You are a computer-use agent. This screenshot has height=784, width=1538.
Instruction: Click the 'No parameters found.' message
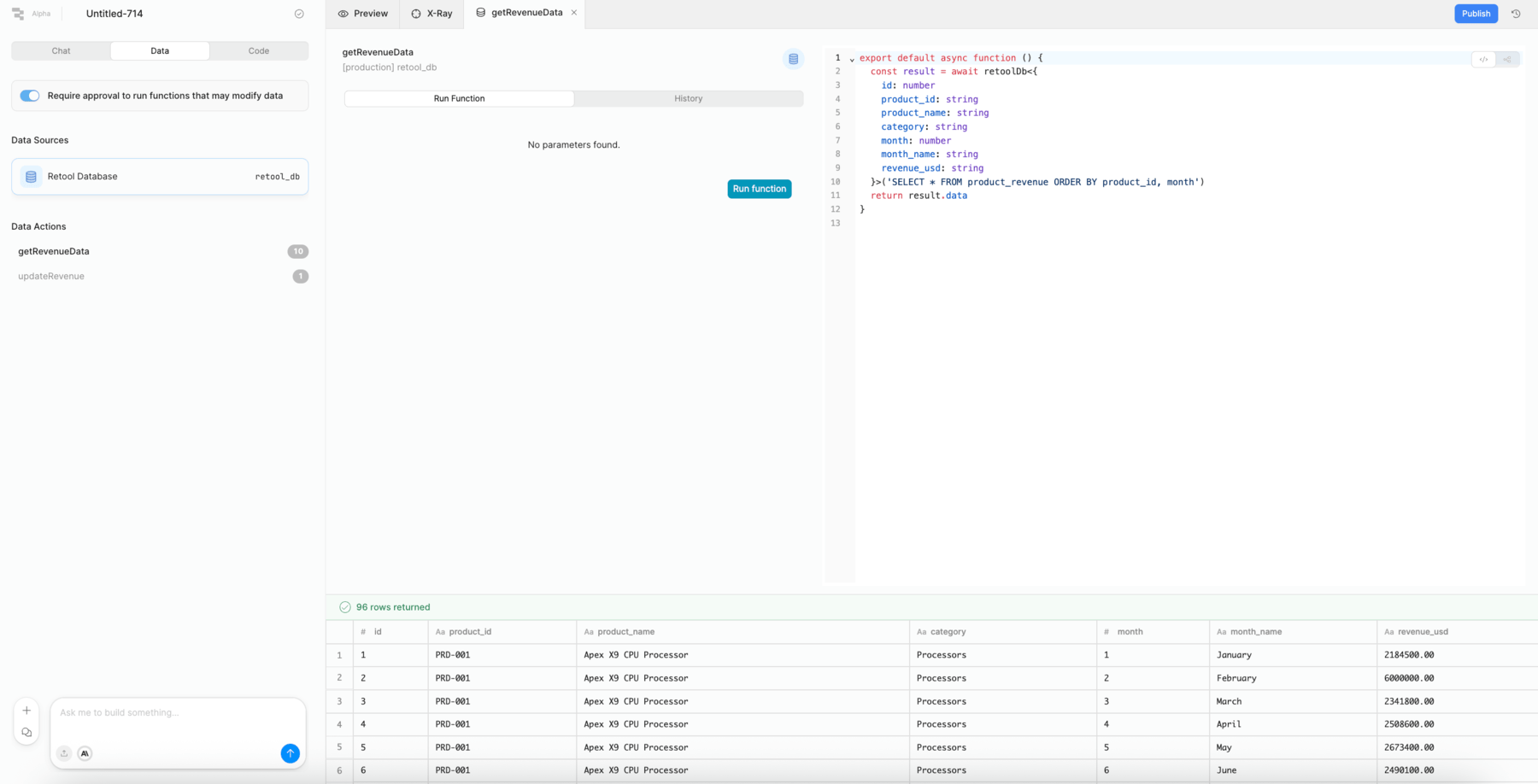tap(573, 145)
